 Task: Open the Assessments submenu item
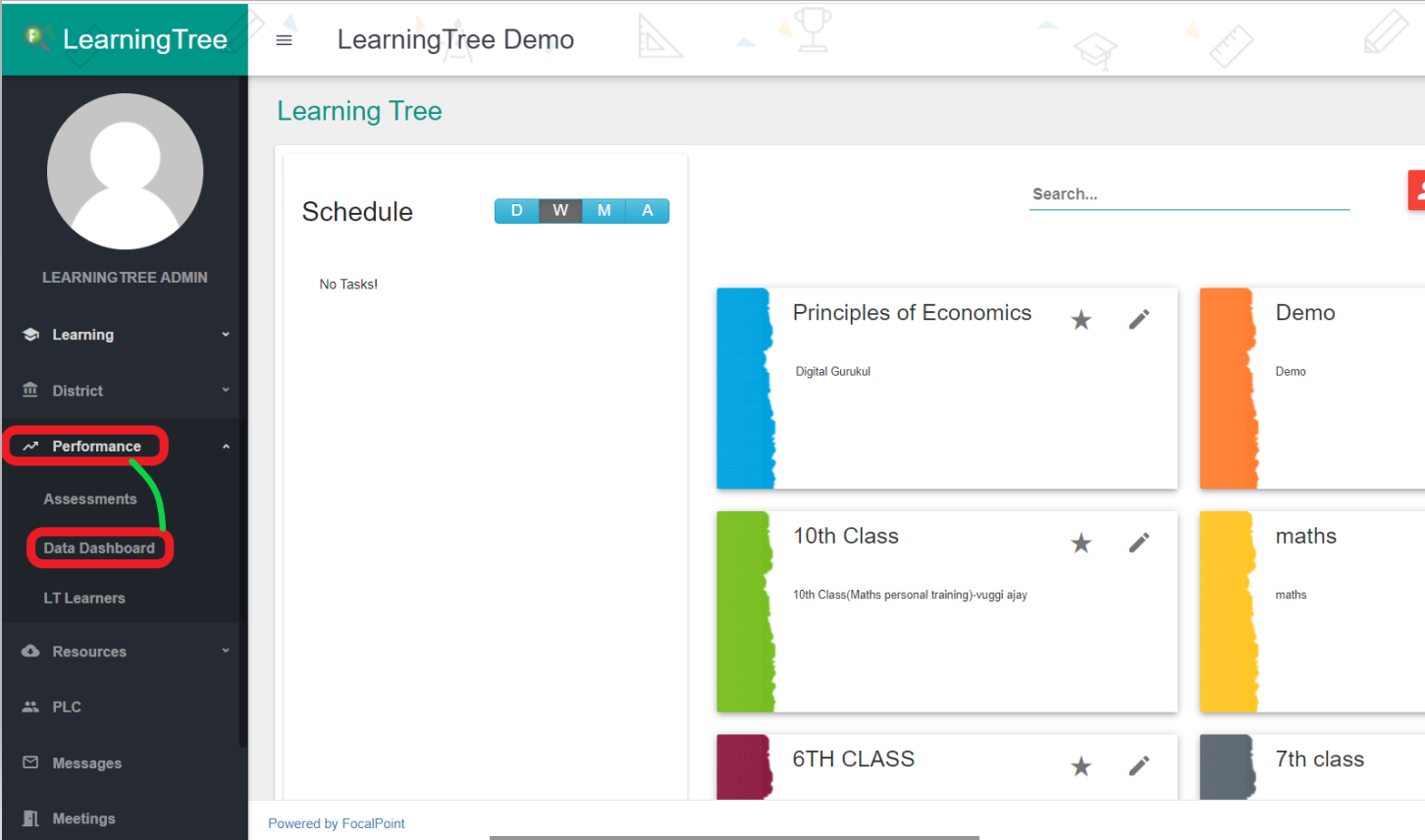[x=90, y=499]
